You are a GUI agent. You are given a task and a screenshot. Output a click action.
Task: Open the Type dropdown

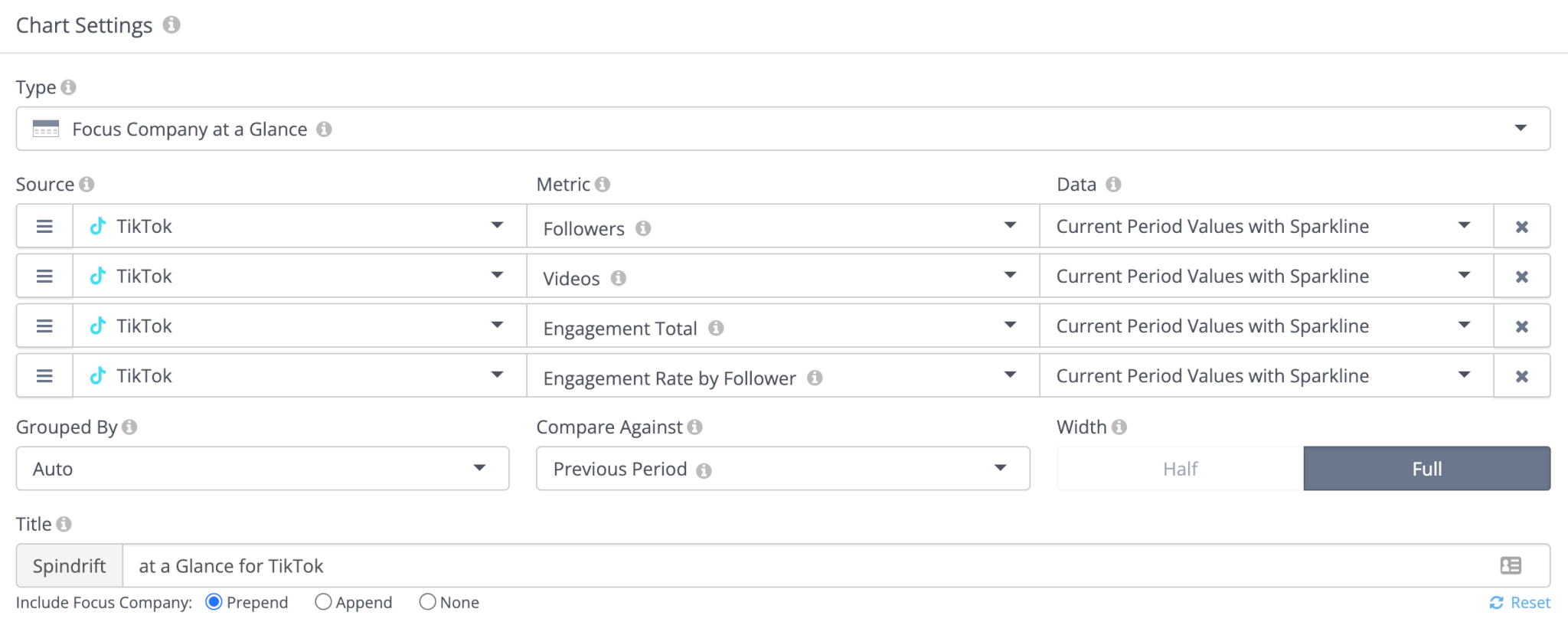(1522, 129)
